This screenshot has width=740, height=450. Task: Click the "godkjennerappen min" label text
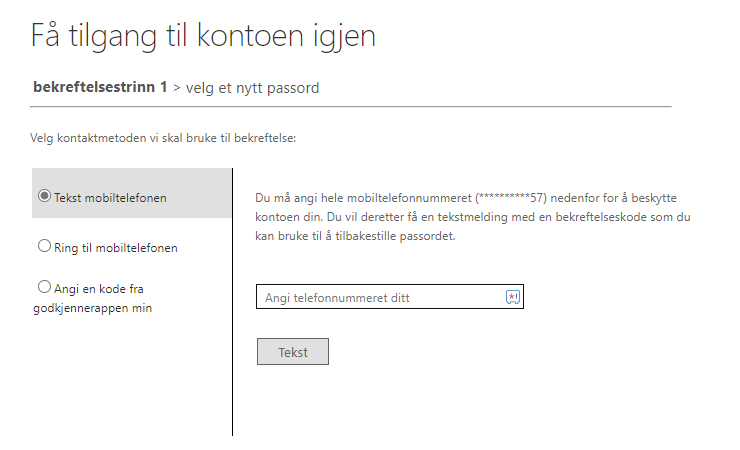click(92, 308)
